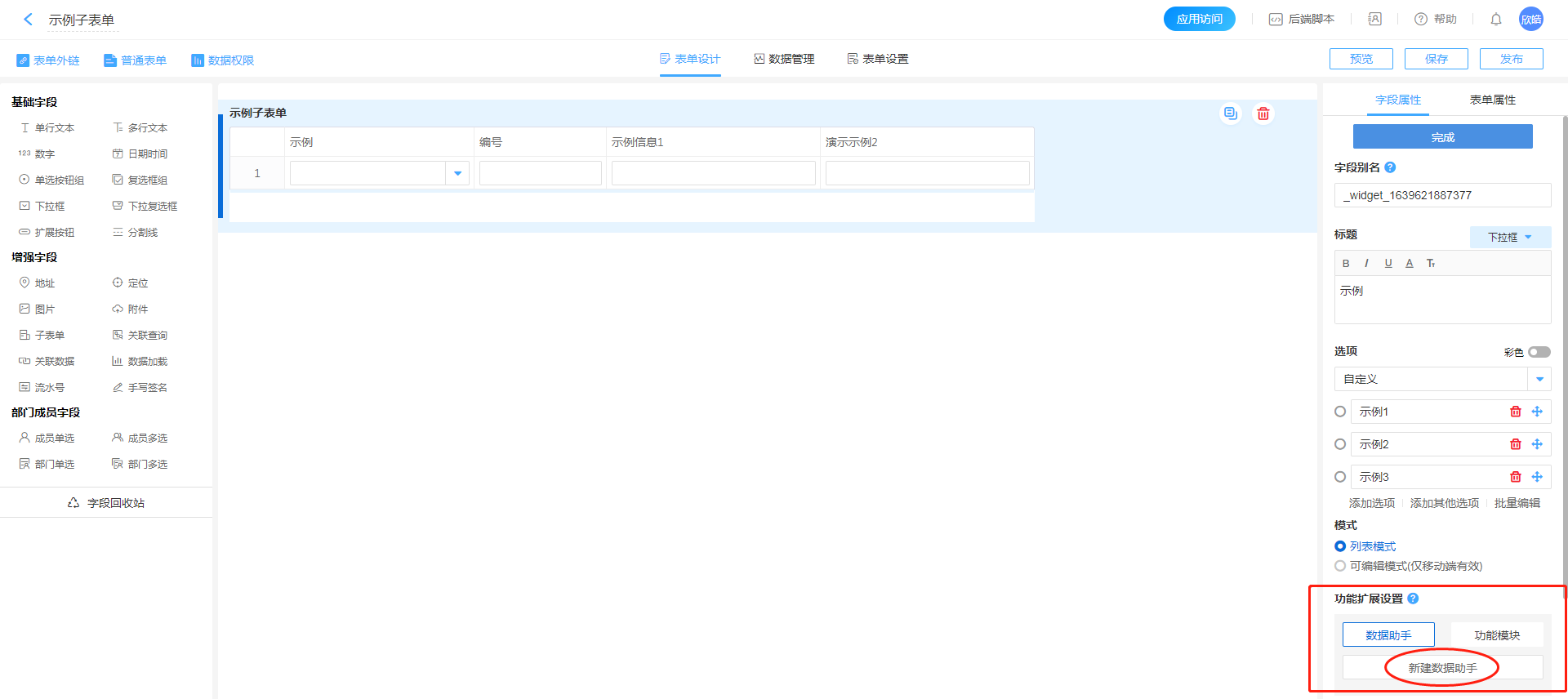
Task: Open the notification bell
Action: coord(1496,19)
